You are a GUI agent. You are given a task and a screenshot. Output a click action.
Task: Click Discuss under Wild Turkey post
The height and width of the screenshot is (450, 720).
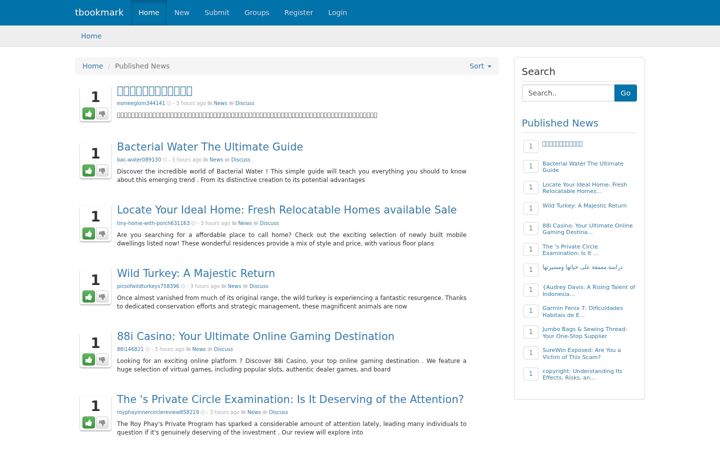pyautogui.click(x=259, y=286)
